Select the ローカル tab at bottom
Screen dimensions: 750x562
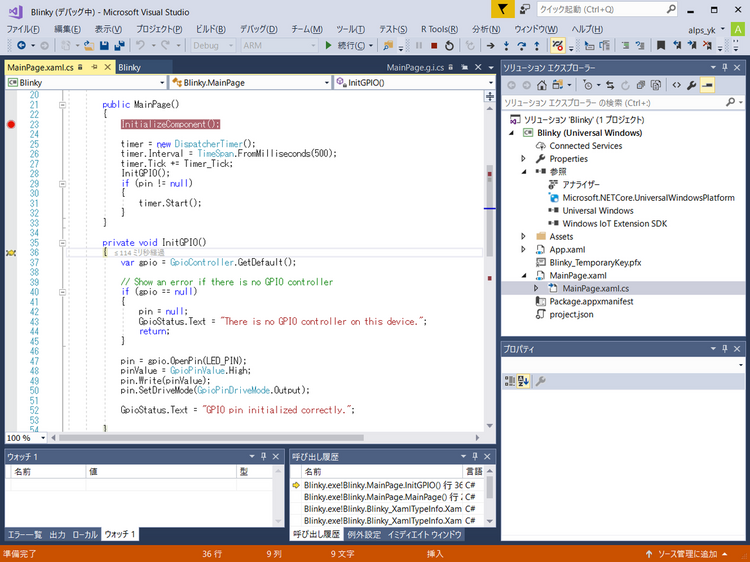point(85,534)
